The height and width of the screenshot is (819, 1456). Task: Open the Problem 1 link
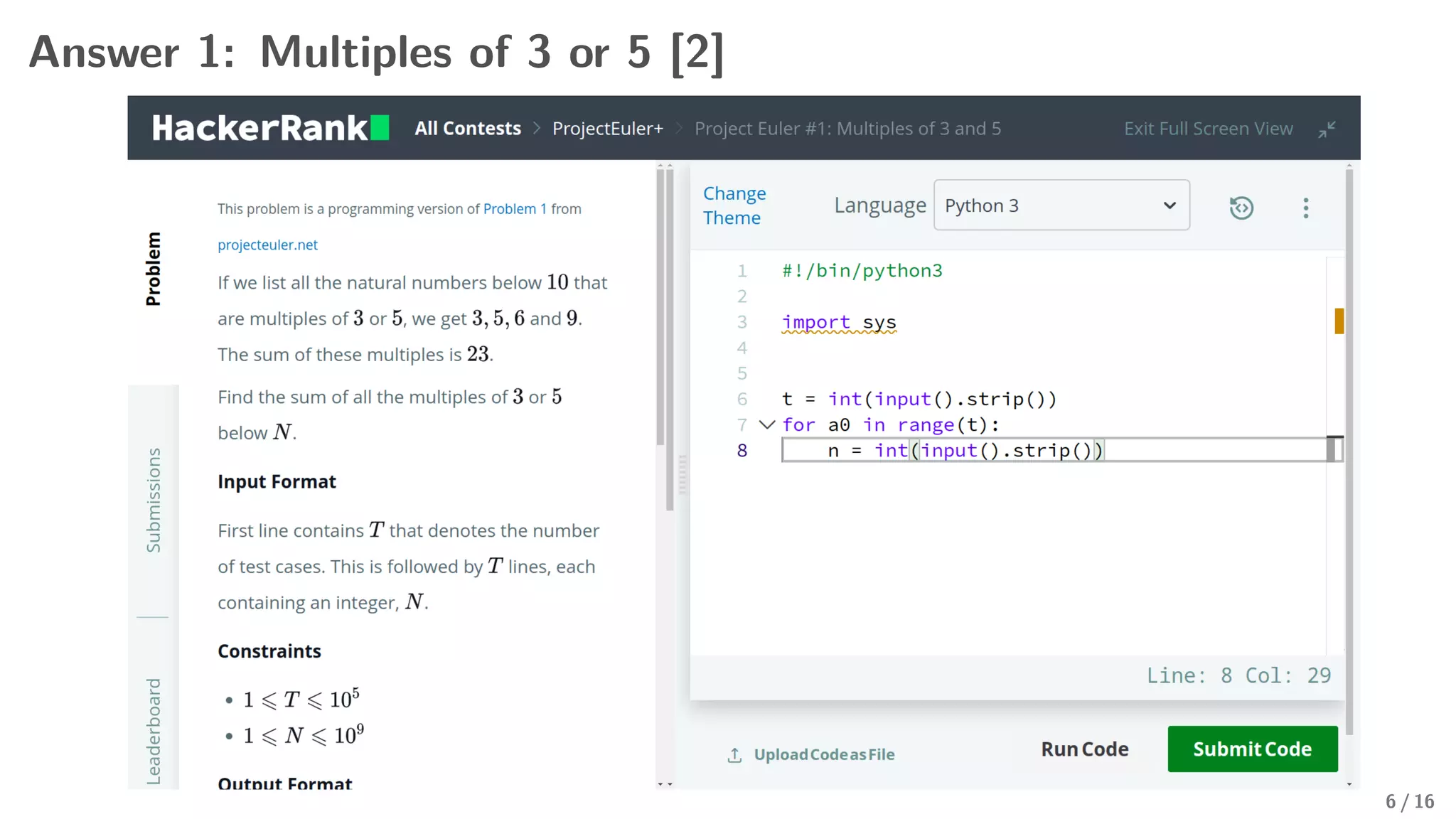pyautogui.click(x=515, y=209)
